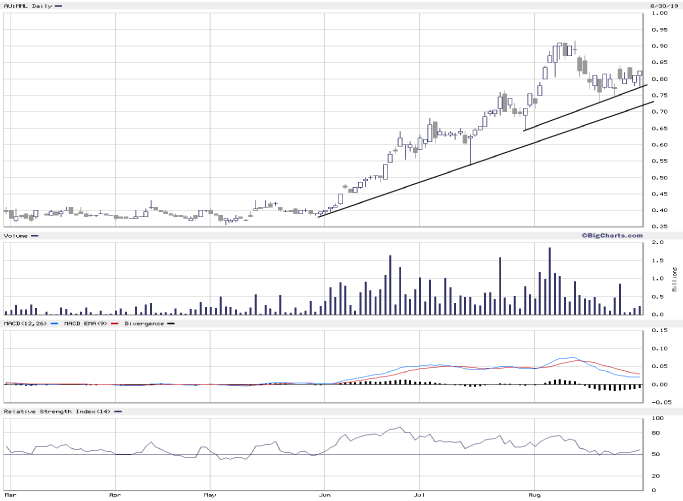
Task: Click the Jun label on time axis
Action: click(x=323, y=494)
